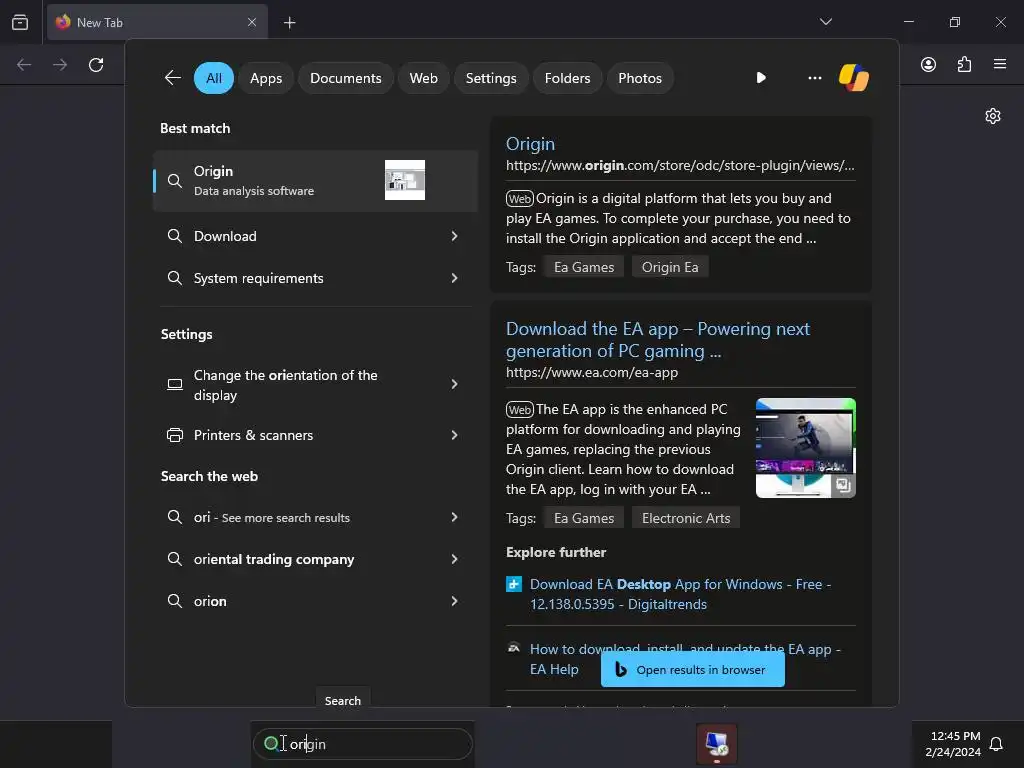1024x768 pixels.
Task: Switch to the Settings filter
Action: tap(490, 78)
